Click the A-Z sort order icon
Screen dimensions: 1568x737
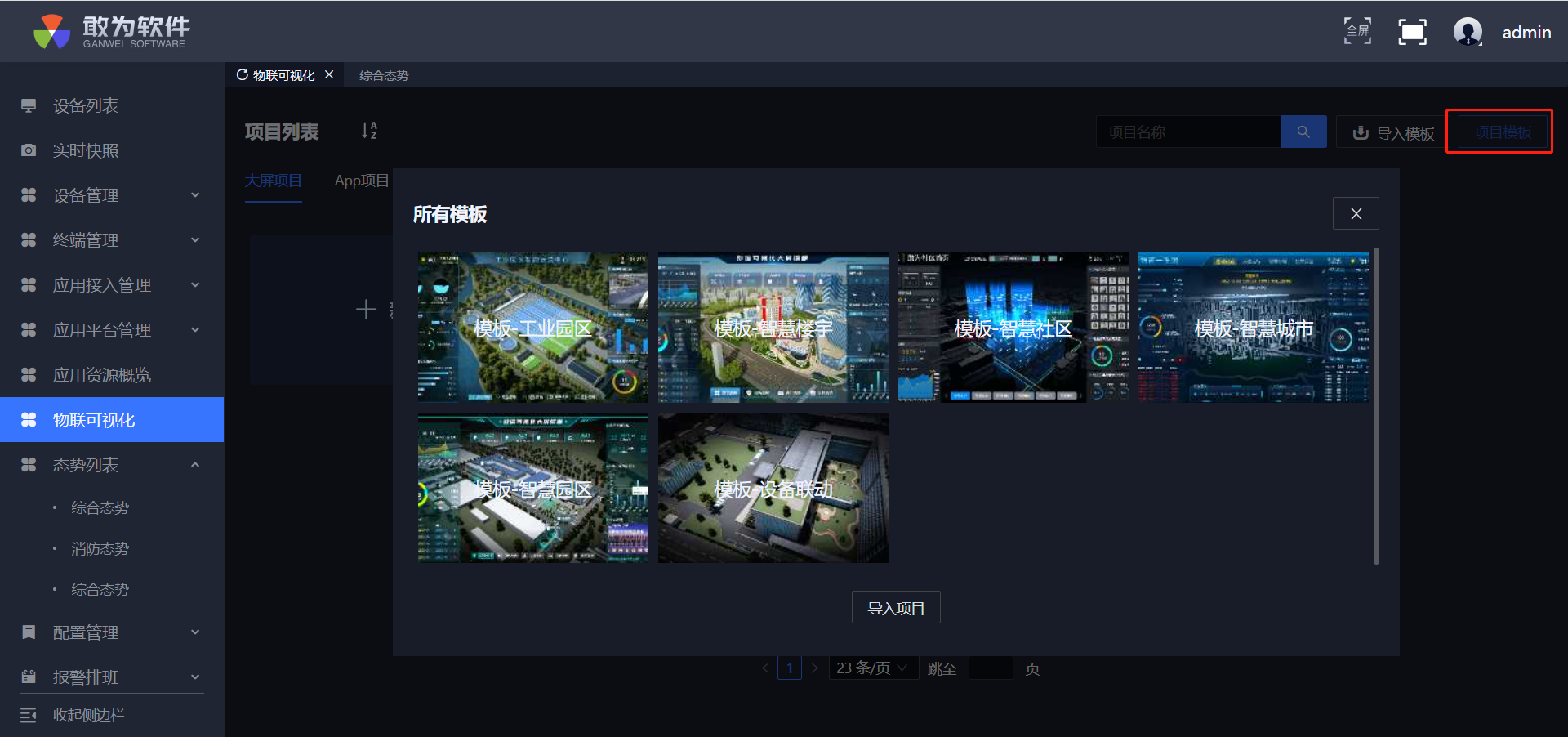369,131
